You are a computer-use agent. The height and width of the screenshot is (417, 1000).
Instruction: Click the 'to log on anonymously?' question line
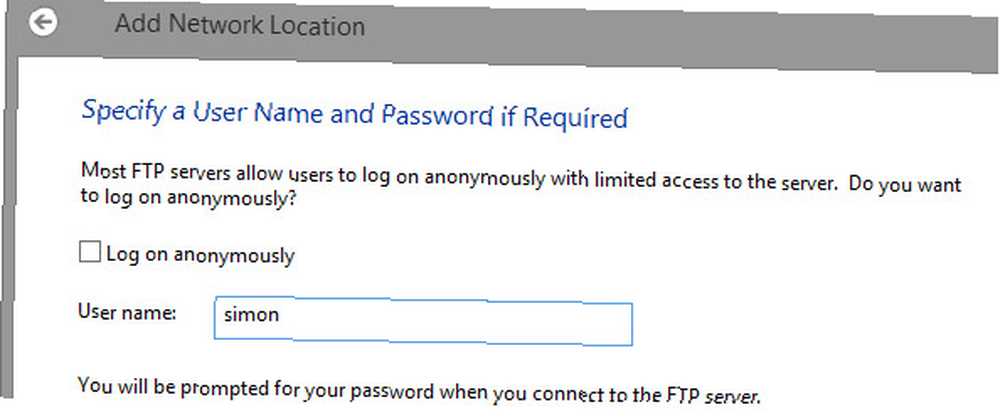tap(189, 197)
